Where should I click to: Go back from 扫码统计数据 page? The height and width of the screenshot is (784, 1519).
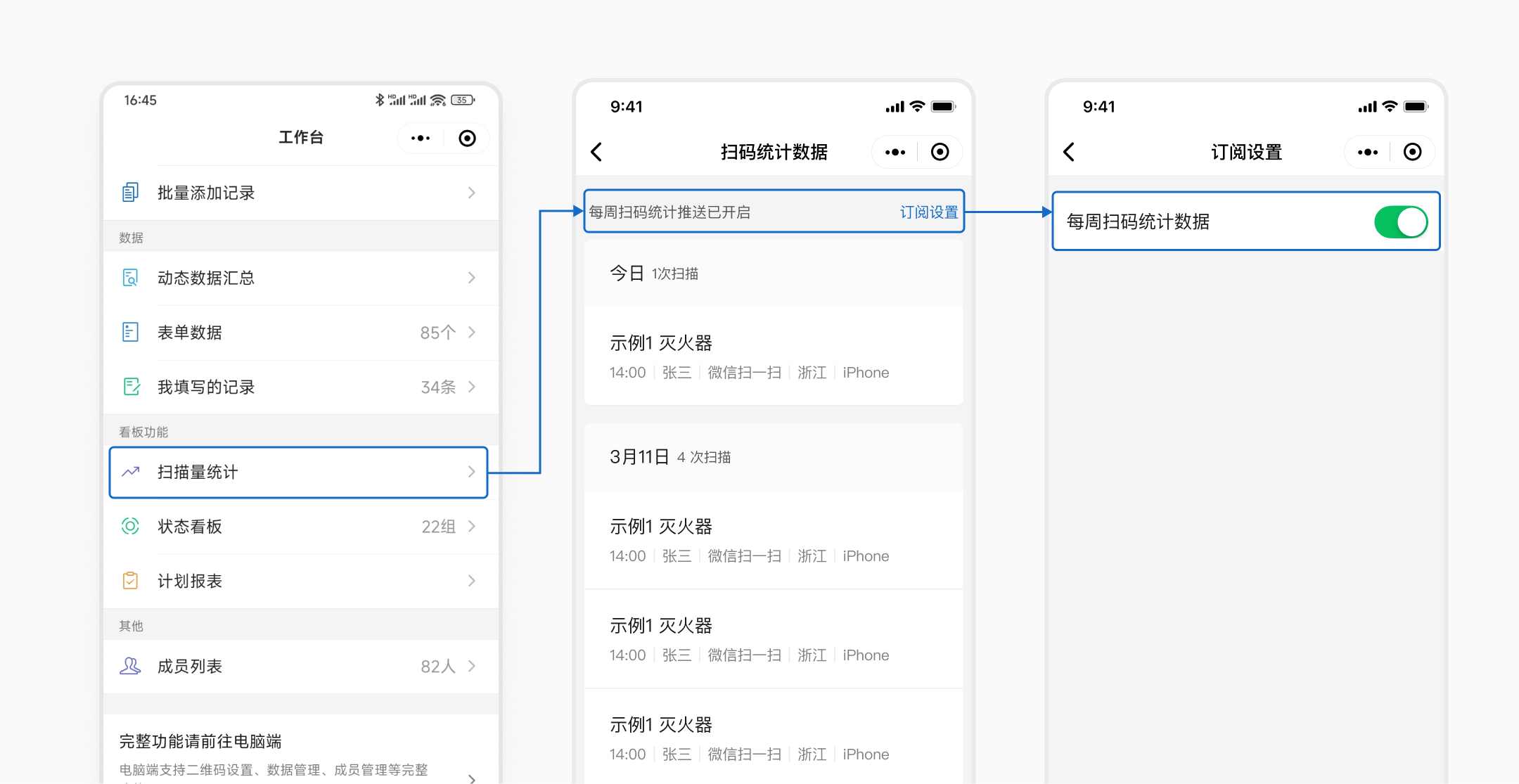(x=596, y=152)
